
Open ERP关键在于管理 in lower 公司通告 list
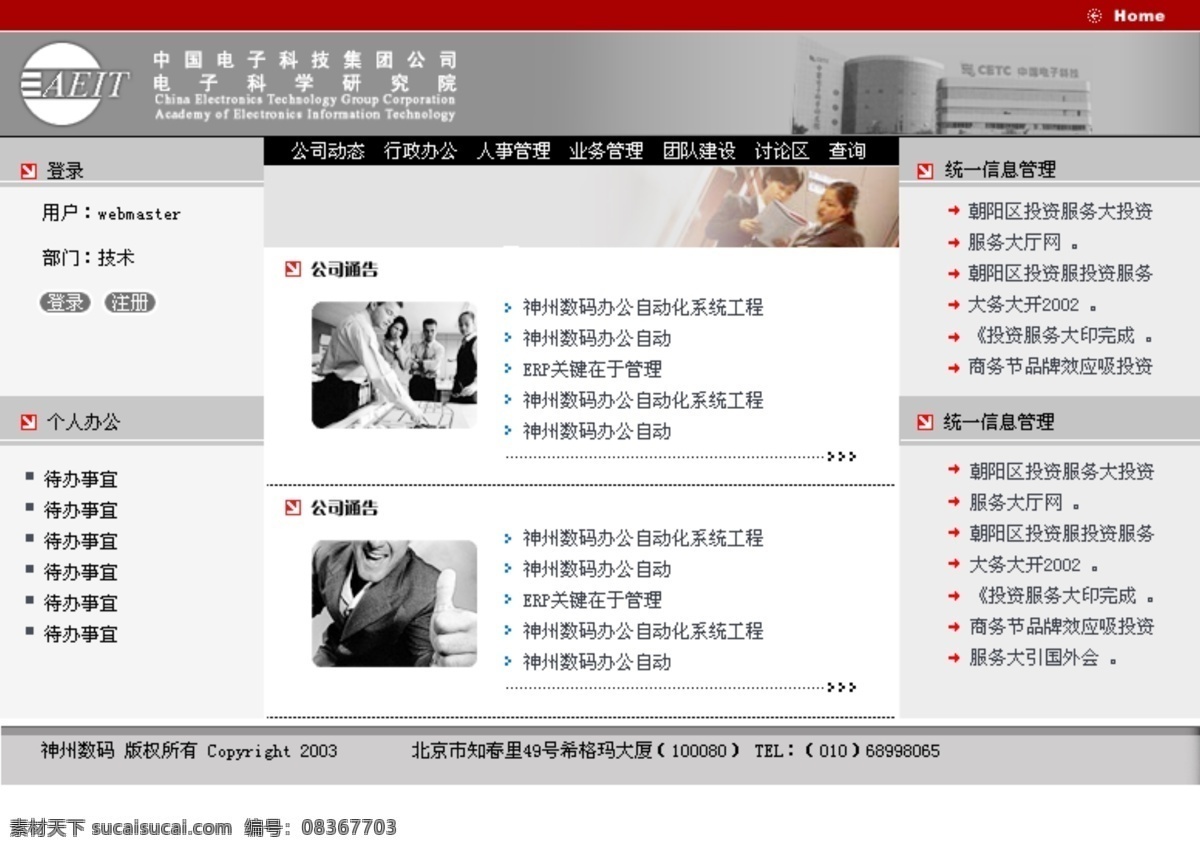pos(592,600)
